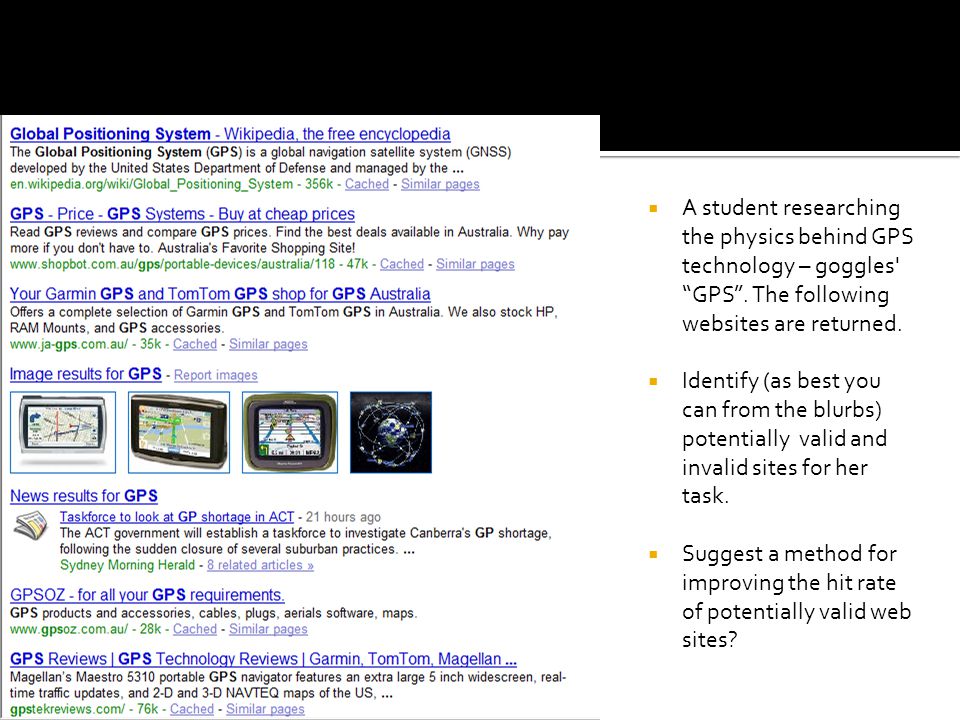Click the '21 hours ago' timestamp
This screenshot has height=720, width=960.
(343, 517)
